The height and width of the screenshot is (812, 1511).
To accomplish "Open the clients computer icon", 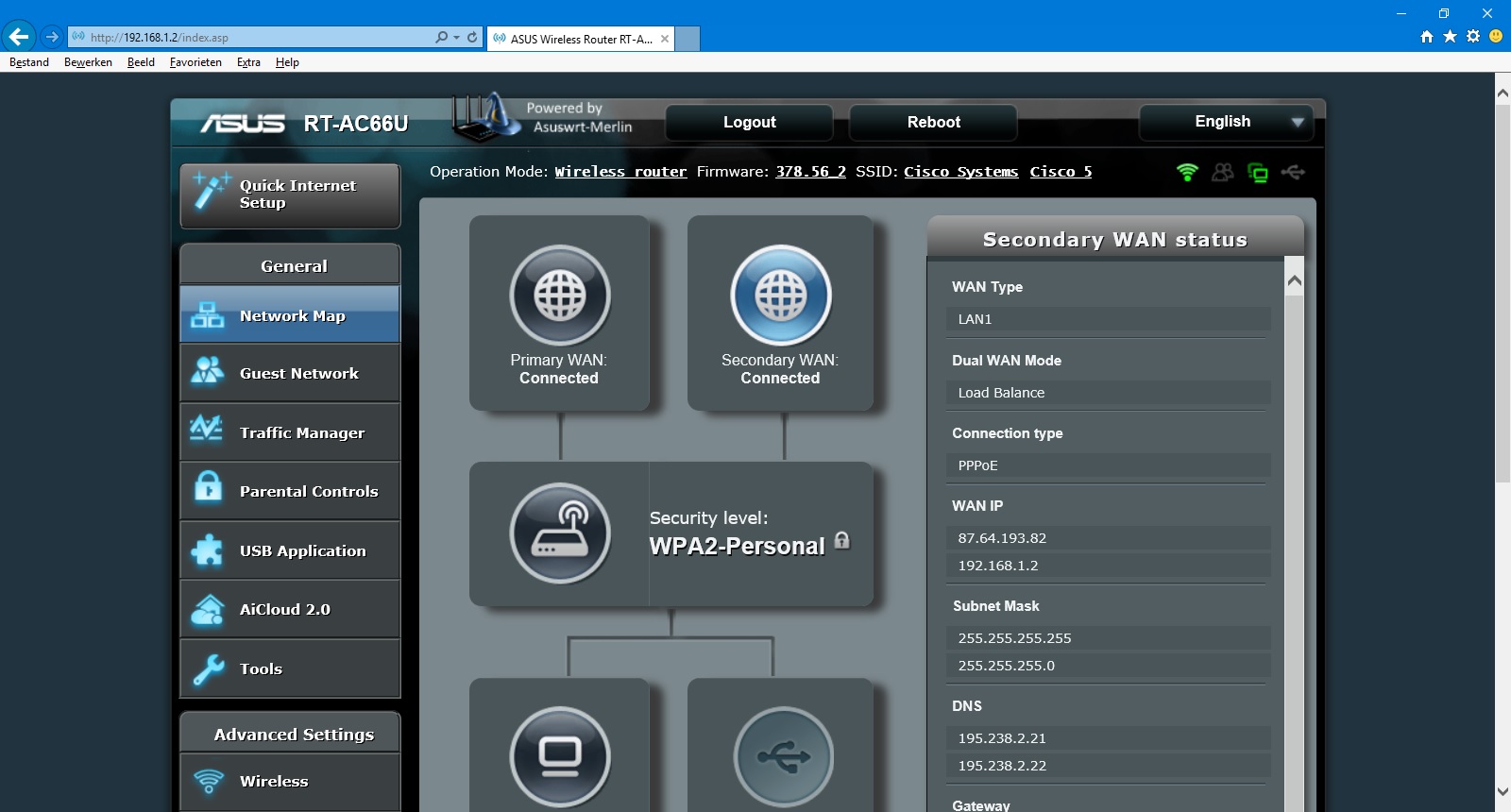I will click(560, 755).
